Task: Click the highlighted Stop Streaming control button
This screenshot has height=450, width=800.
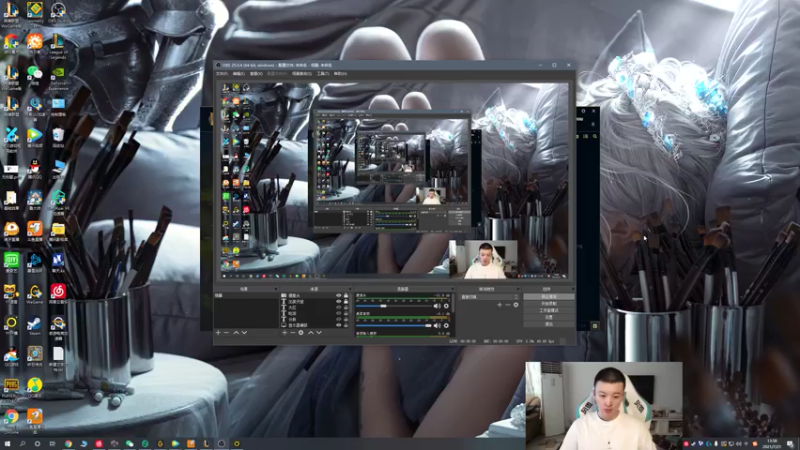Action: click(548, 296)
